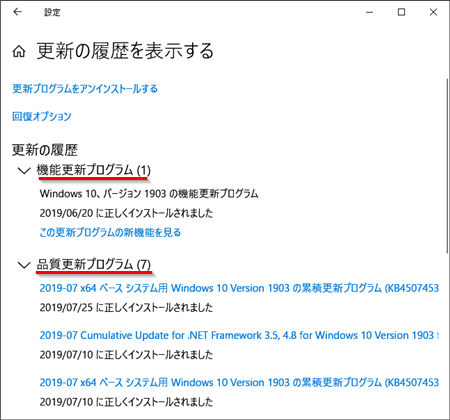Click the vertical scrollbar thumb
The height and width of the screenshot is (420, 450).
pos(447,166)
